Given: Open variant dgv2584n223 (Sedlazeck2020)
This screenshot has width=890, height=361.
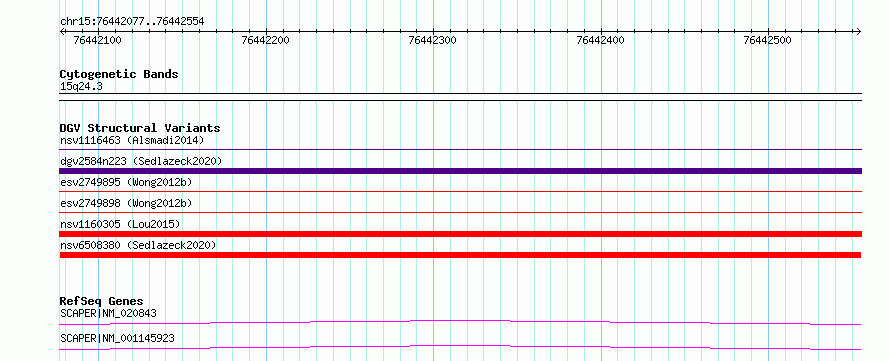Looking at the screenshot, I should (141, 161).
